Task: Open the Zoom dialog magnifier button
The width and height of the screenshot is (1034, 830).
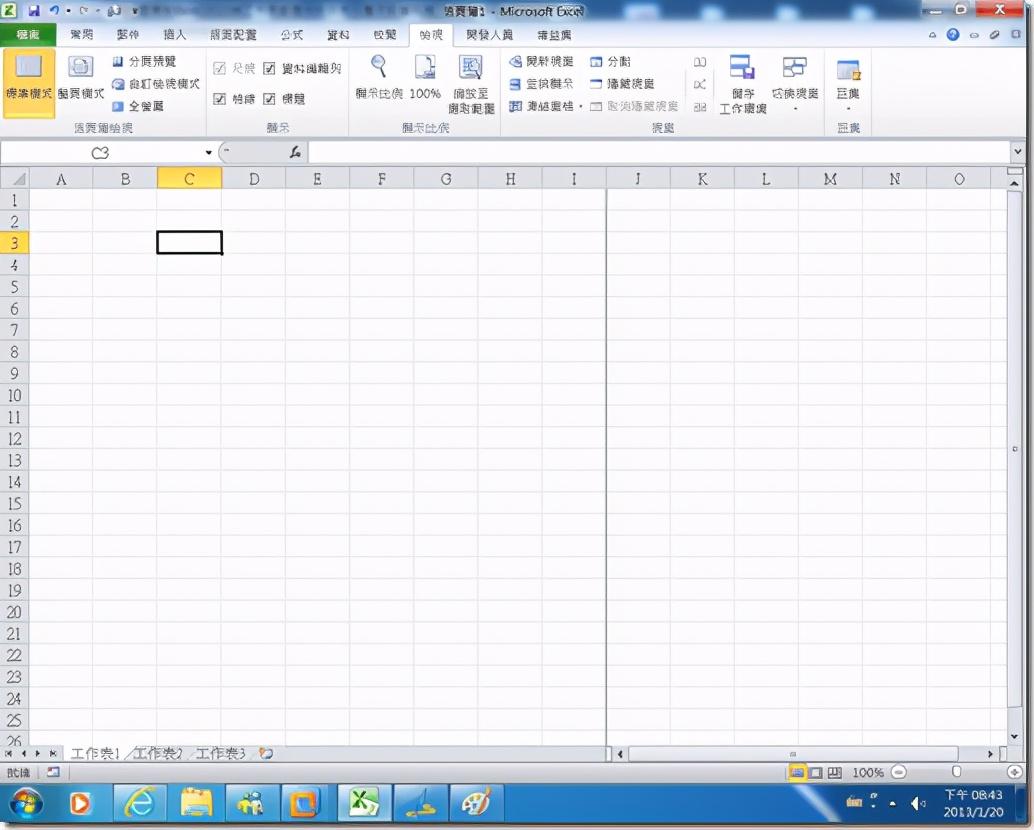Action: click(x=379, y=78)
